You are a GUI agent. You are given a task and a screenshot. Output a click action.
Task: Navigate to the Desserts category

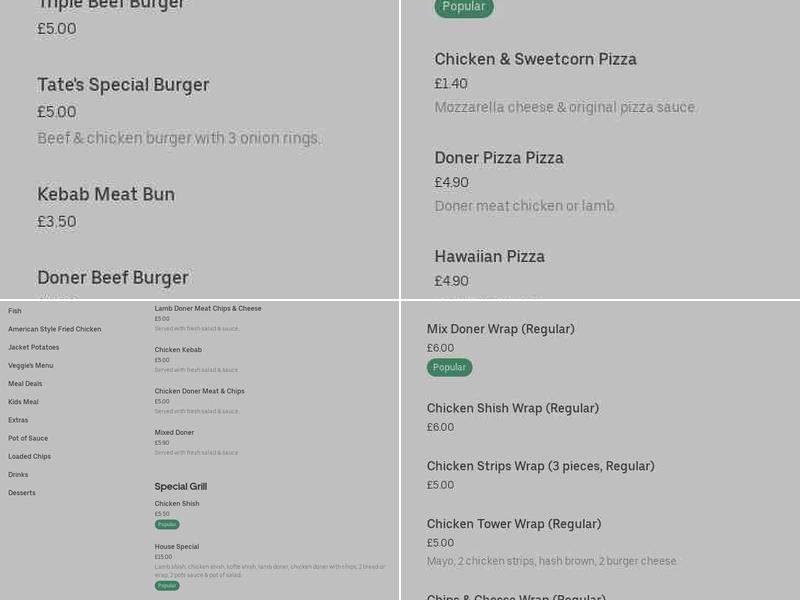tap(21, 492)
